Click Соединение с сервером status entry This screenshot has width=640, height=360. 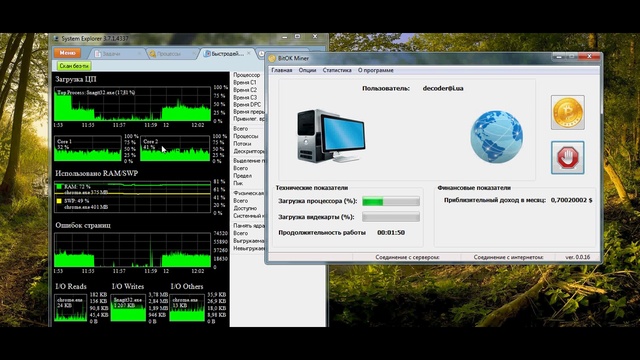tap(407, 257)
